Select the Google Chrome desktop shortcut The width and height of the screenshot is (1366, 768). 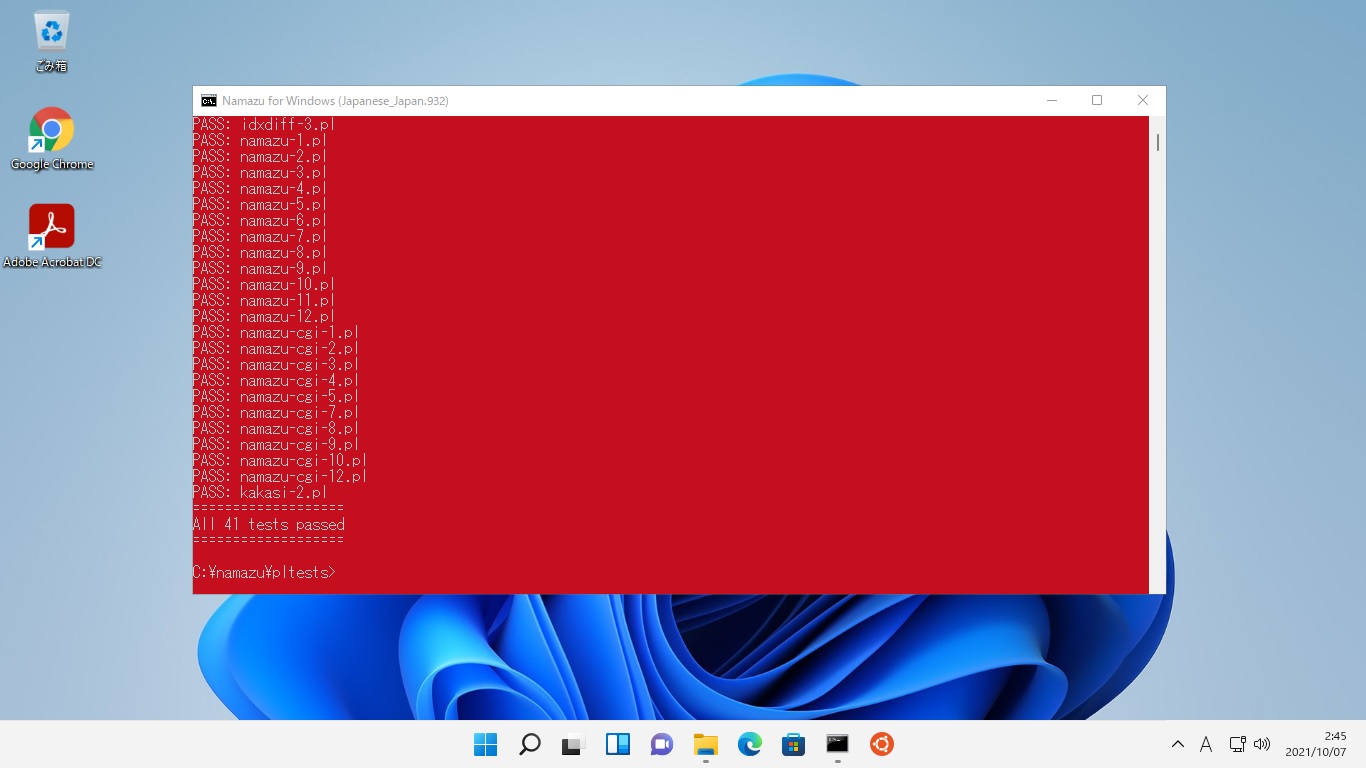[51, 139]
